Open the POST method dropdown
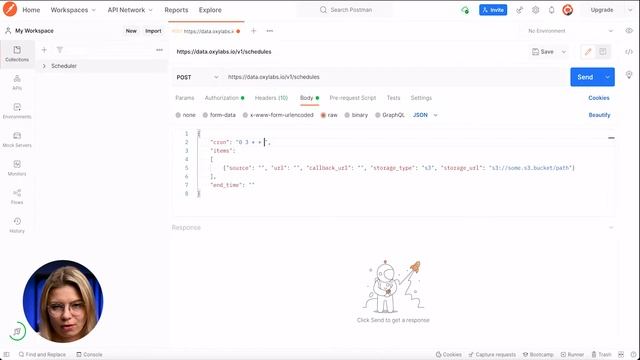 pos(198,77)
